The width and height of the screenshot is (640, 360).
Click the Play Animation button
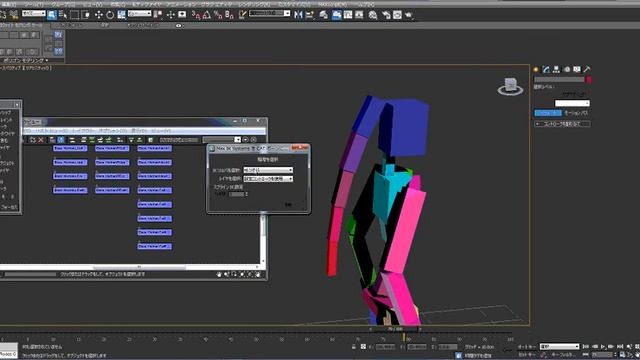(x=603, y=347)
